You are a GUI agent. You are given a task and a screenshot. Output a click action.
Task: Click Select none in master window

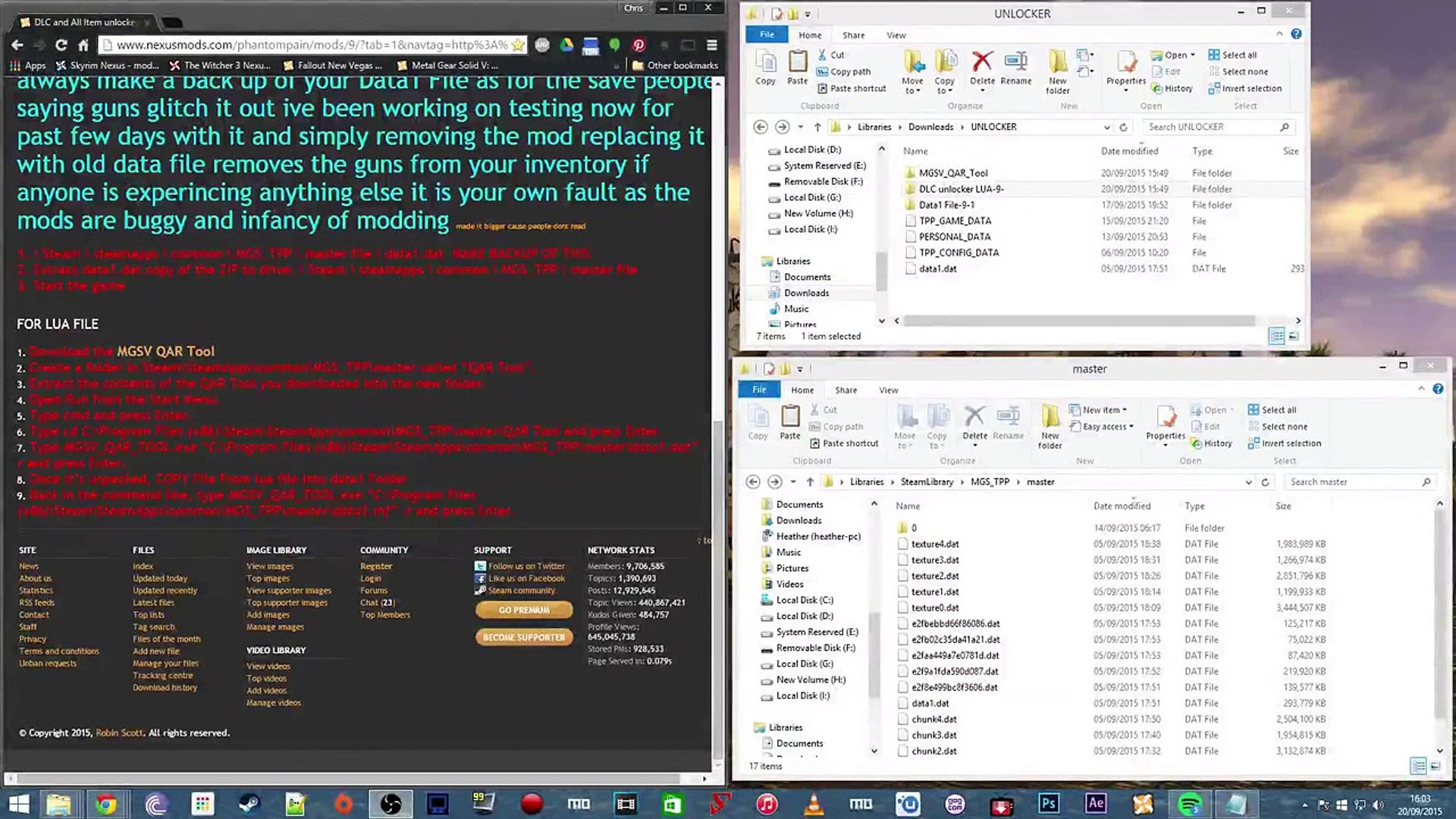[1283, 427]
